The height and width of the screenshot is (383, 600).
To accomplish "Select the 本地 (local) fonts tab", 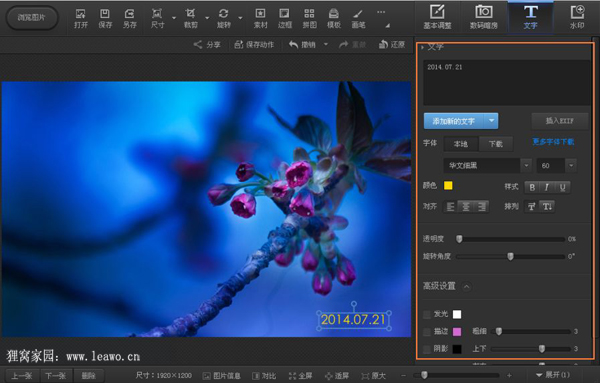I will click(461, 144).
